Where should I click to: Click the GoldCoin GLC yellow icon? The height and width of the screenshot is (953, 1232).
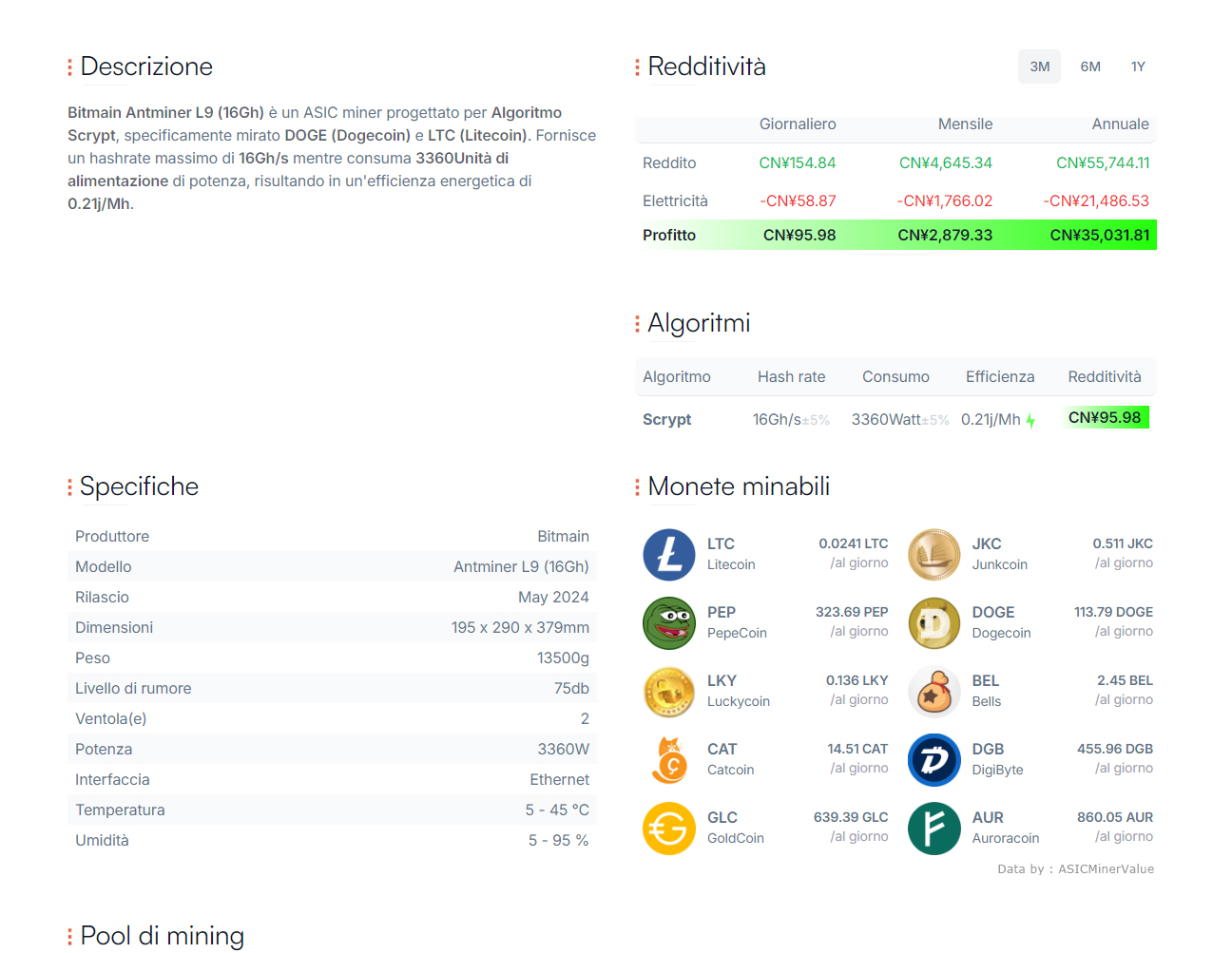(x=669, y=829)
